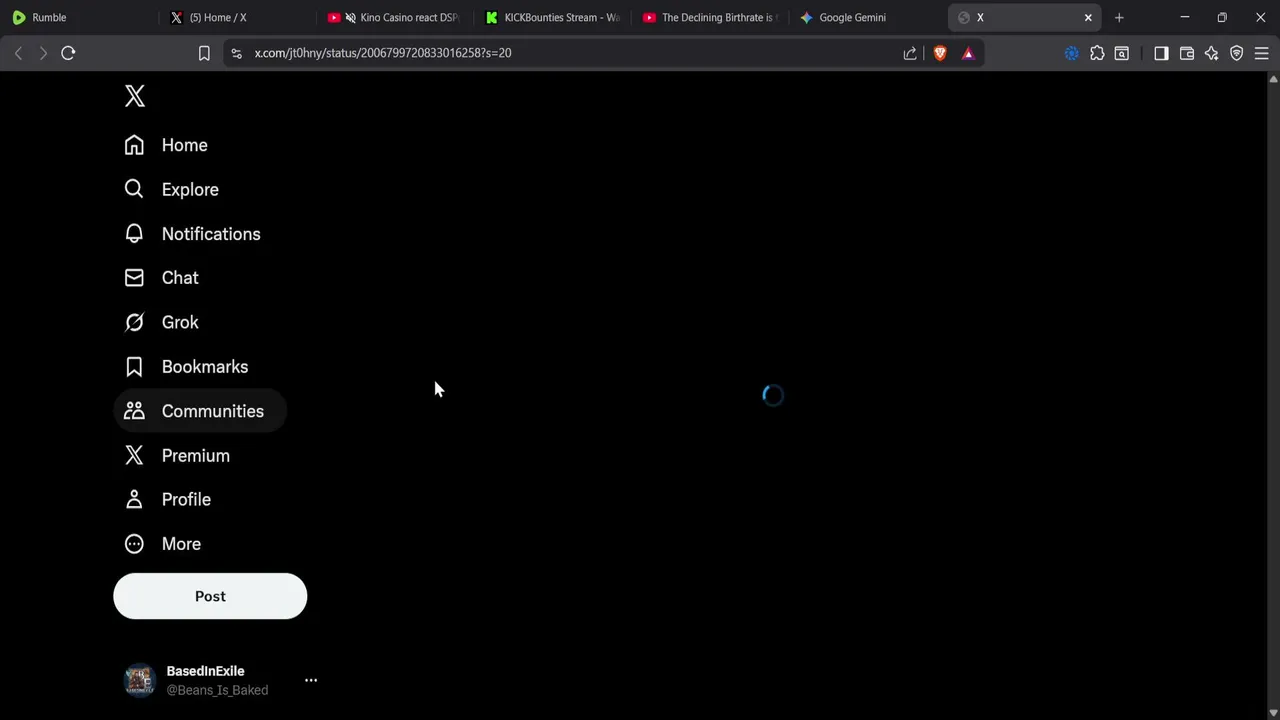1280x720 pixels.
Task: Open the Extensions puzzle-piece menu
Action: [1097, 53]
